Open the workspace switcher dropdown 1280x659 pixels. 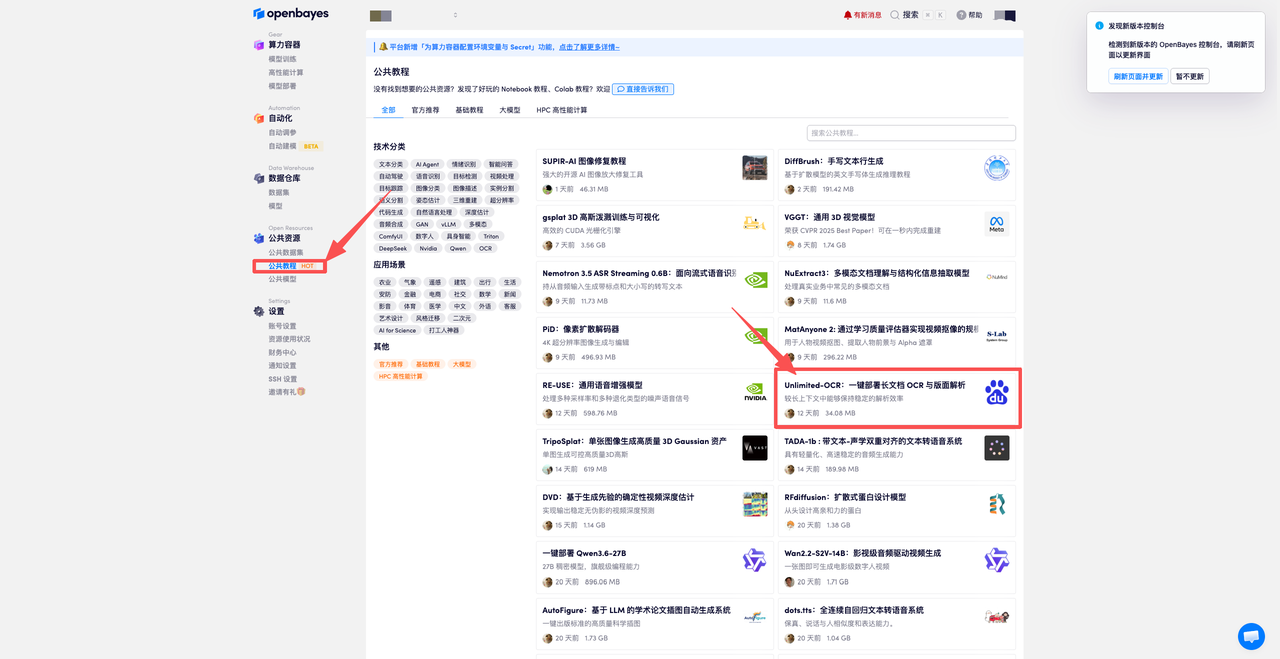coord(414,15)
